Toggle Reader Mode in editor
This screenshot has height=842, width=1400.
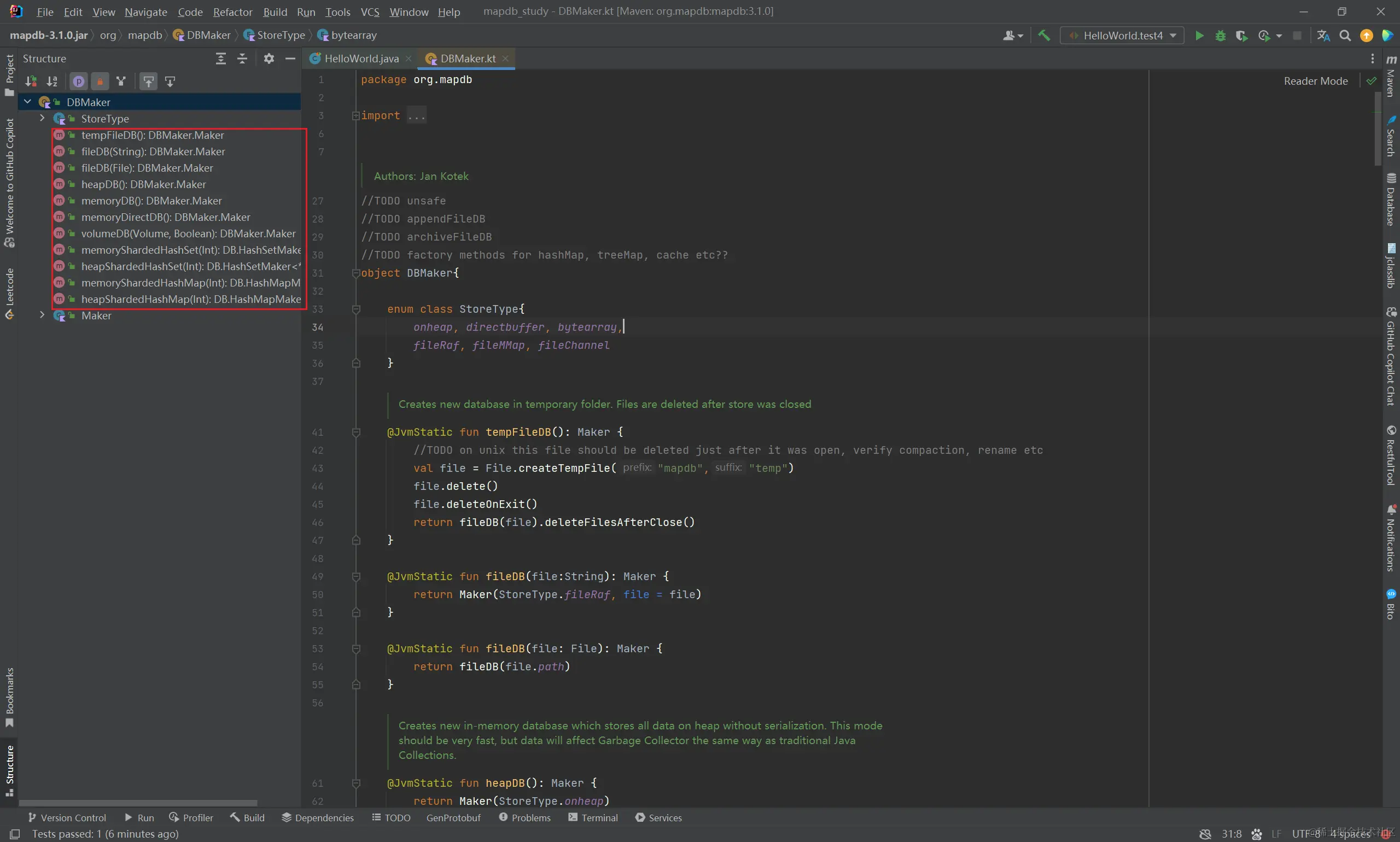(1315, 81)
